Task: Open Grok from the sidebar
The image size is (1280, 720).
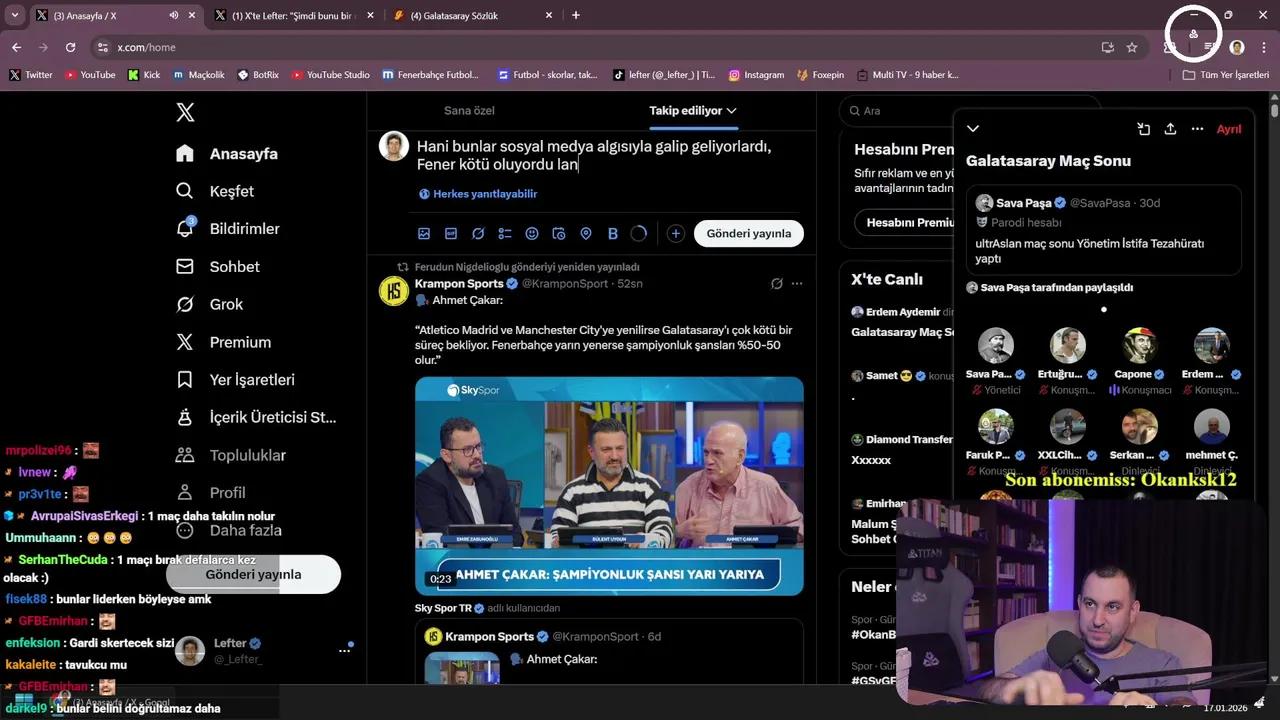Action: (208, 304)
